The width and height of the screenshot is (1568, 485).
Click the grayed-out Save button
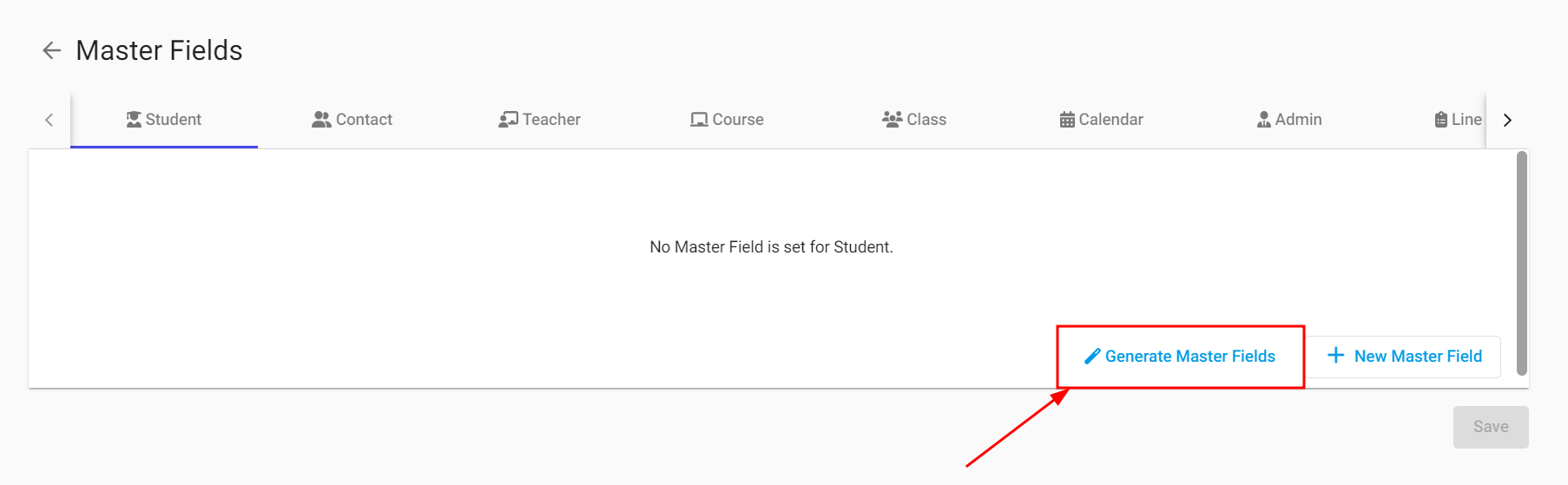(1490, 427)
